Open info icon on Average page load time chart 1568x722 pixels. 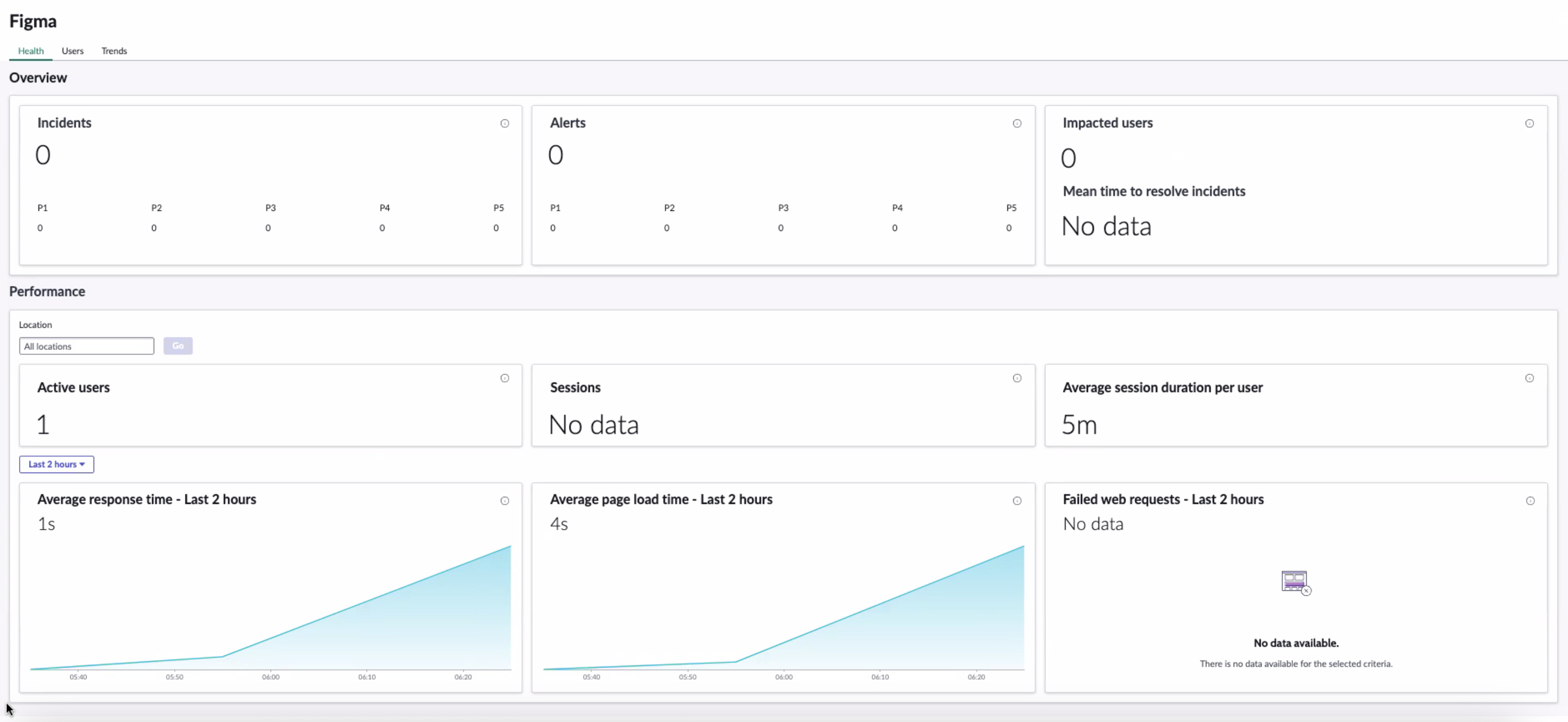click(1017, 501)
